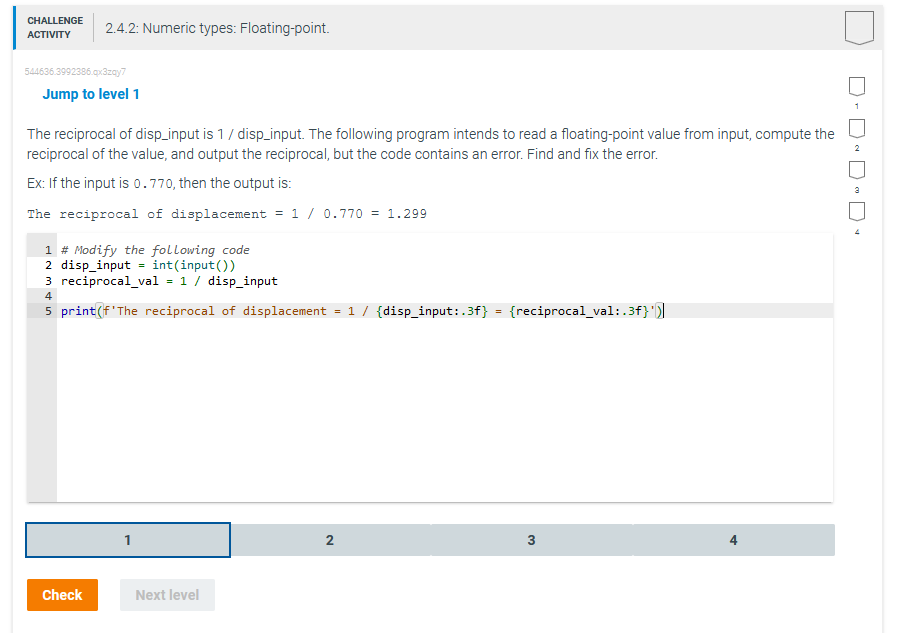
Task: Switch to level 2 tab
Action: point(330,540)
